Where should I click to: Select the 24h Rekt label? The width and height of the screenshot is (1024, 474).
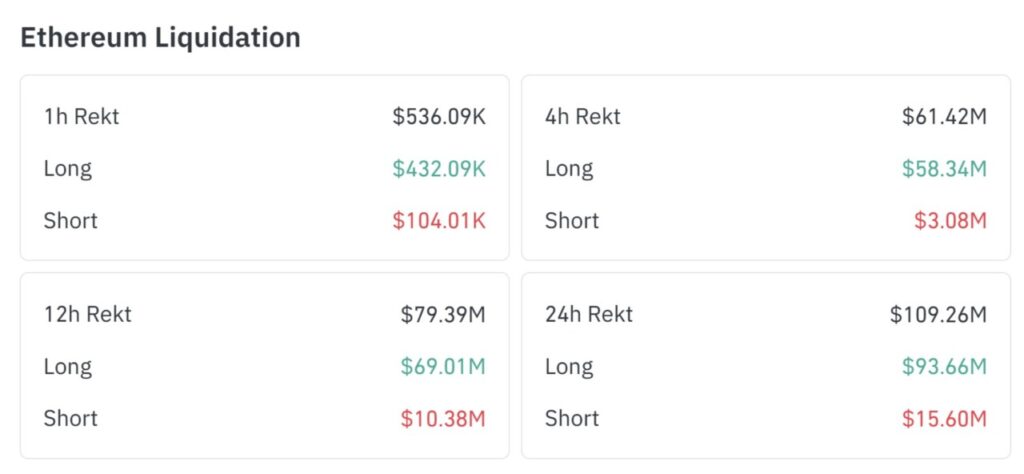(589, 315)
